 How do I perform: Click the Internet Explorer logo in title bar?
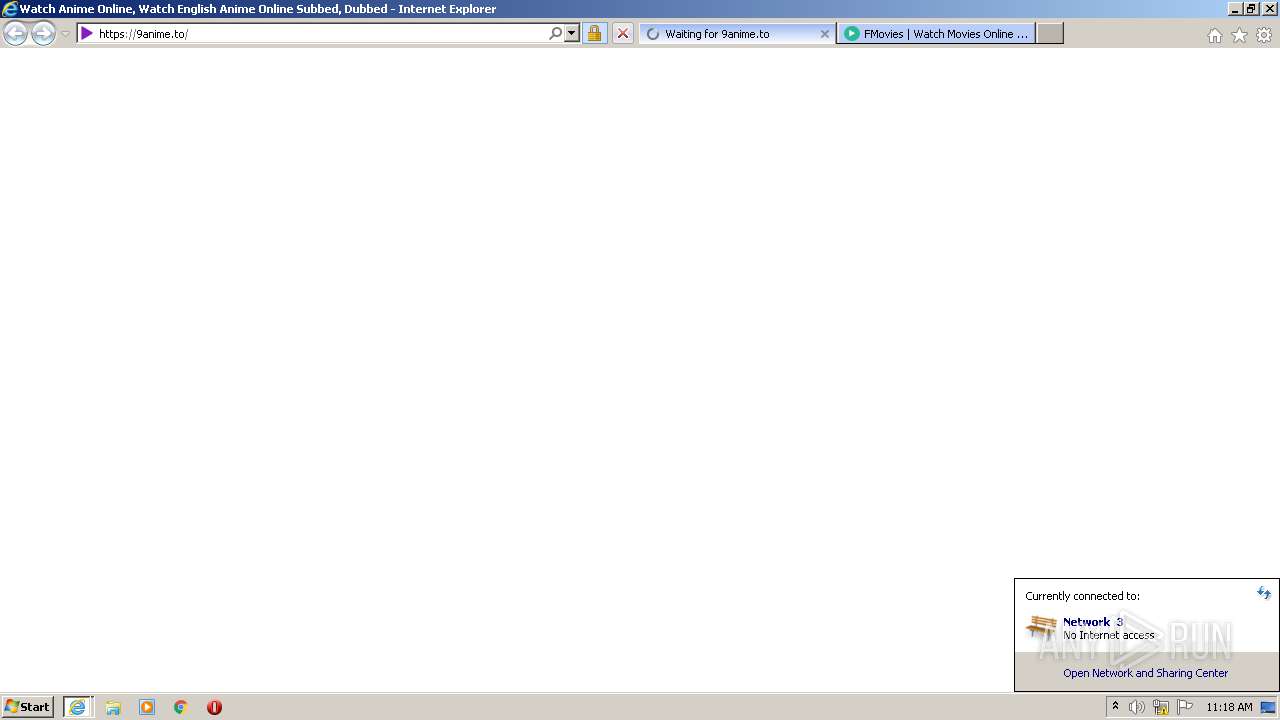(10, 9)
